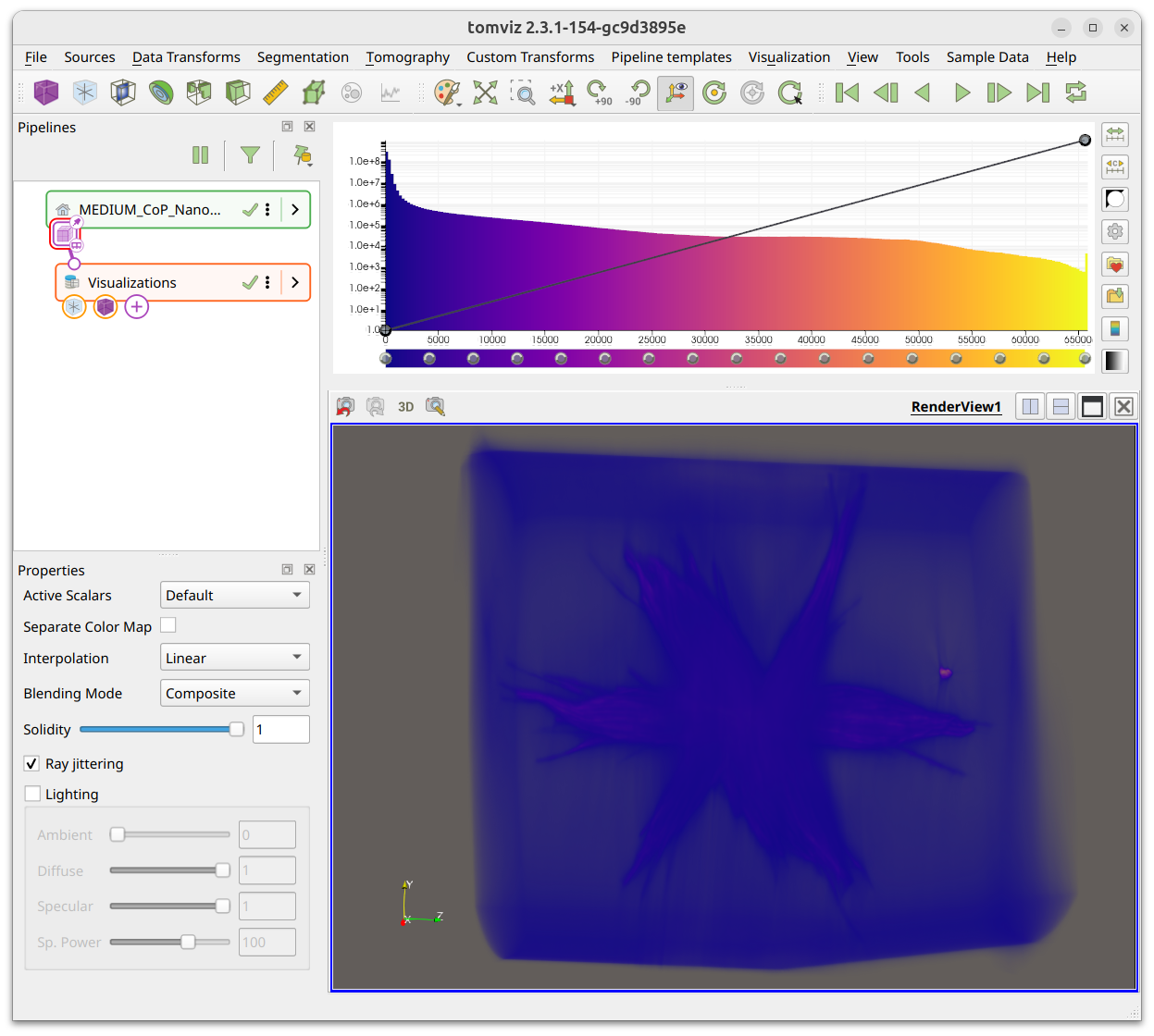Open the File menu
1154x1036 pixels.
[x=36, y=57]
